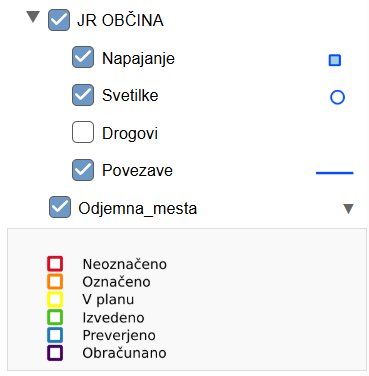Toggle the JR OBČINA group checkbox
Image resolution: width=369 pixels, height=376 pixels.
tap(59, 20)
